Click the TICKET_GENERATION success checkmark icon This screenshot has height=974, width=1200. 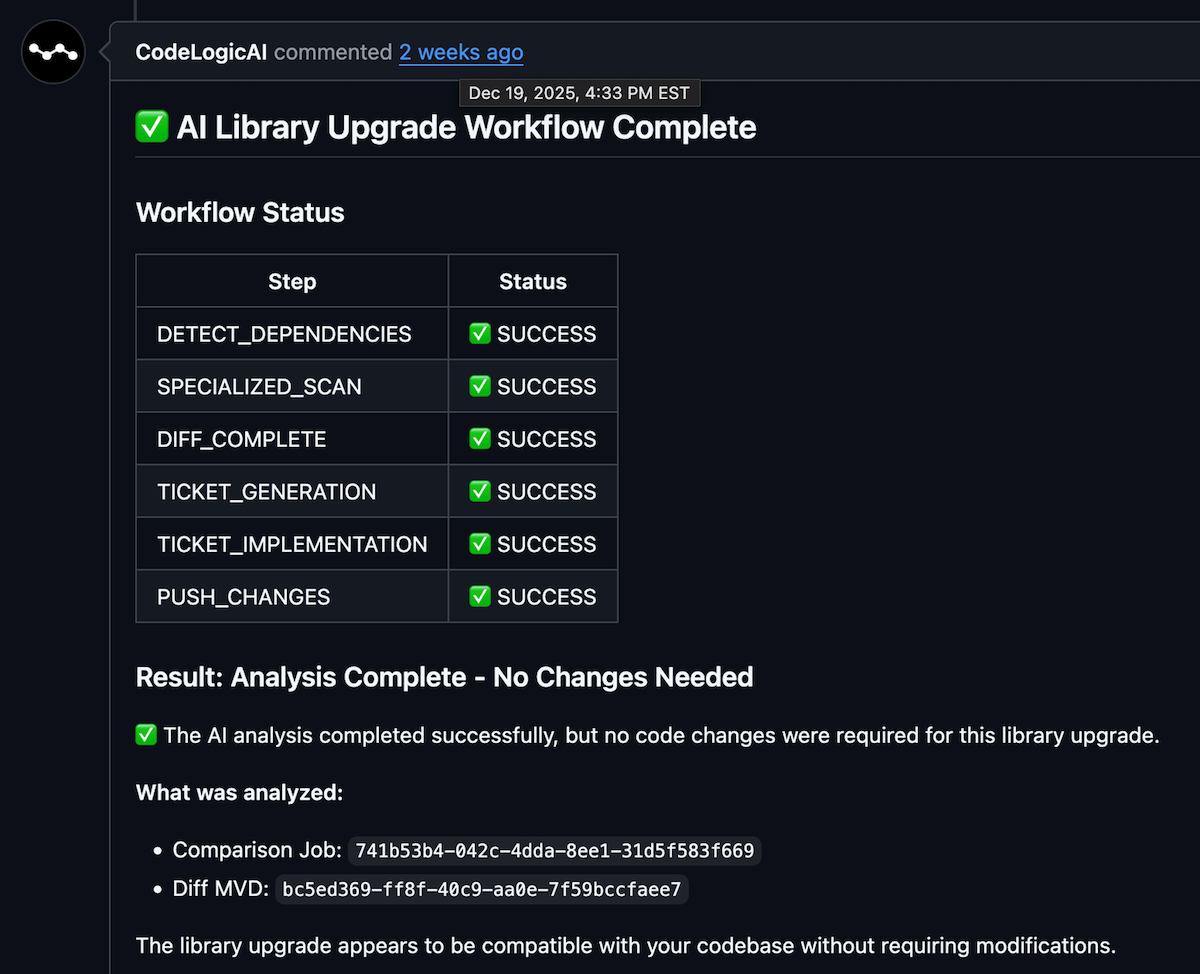point(480,492)
